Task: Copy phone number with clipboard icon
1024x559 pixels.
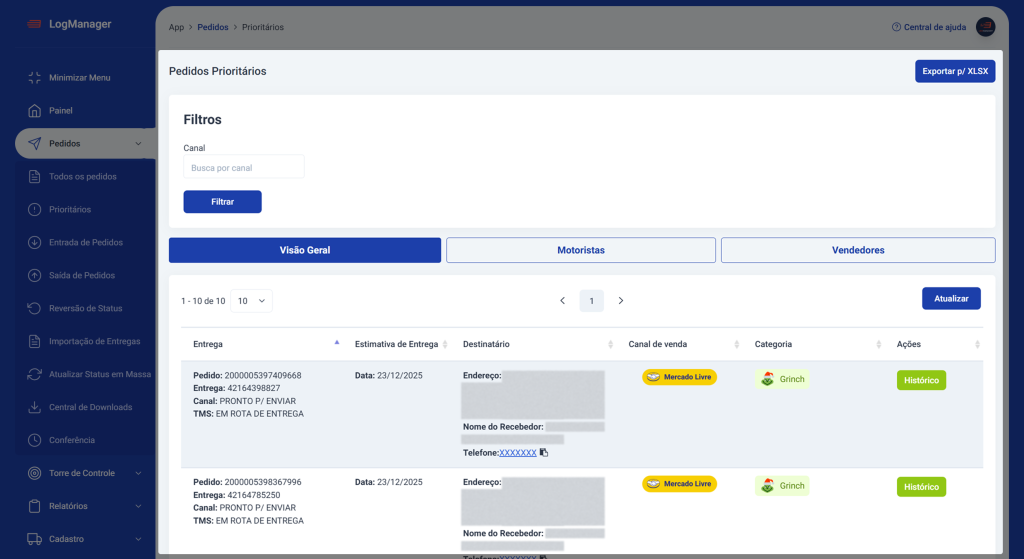Action: 544,453
